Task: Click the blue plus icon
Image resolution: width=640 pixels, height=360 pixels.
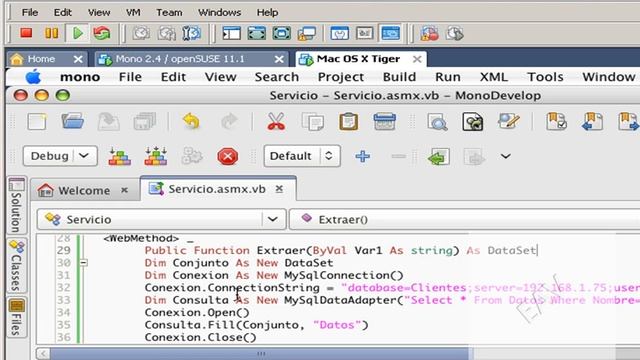Action: [x=362, y=156]
